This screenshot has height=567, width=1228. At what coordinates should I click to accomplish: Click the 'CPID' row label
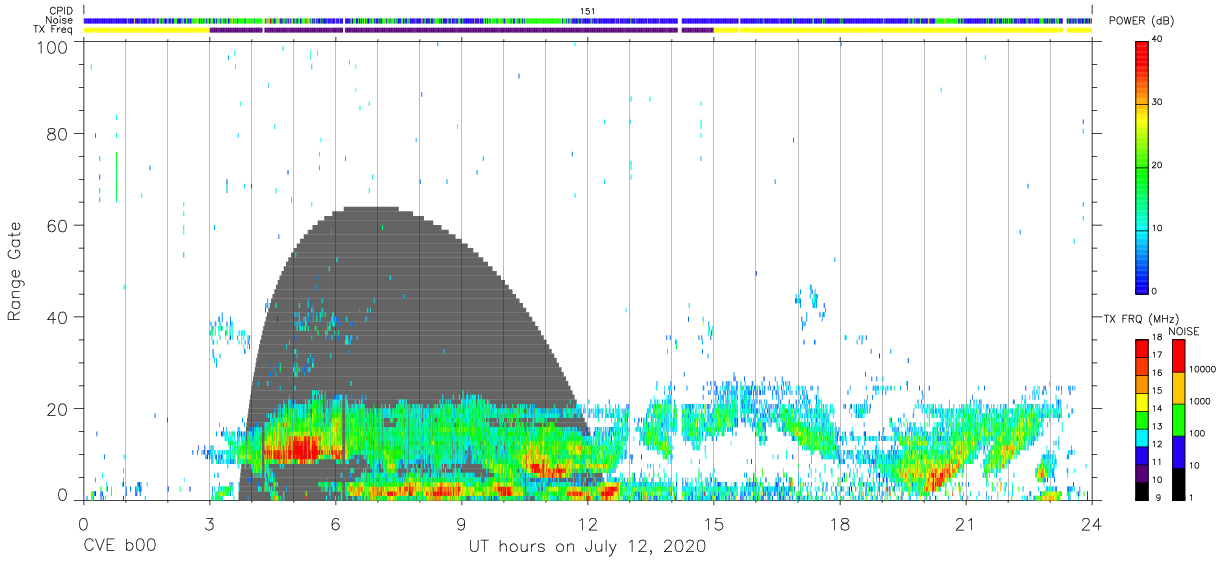[x=62, y=10]
